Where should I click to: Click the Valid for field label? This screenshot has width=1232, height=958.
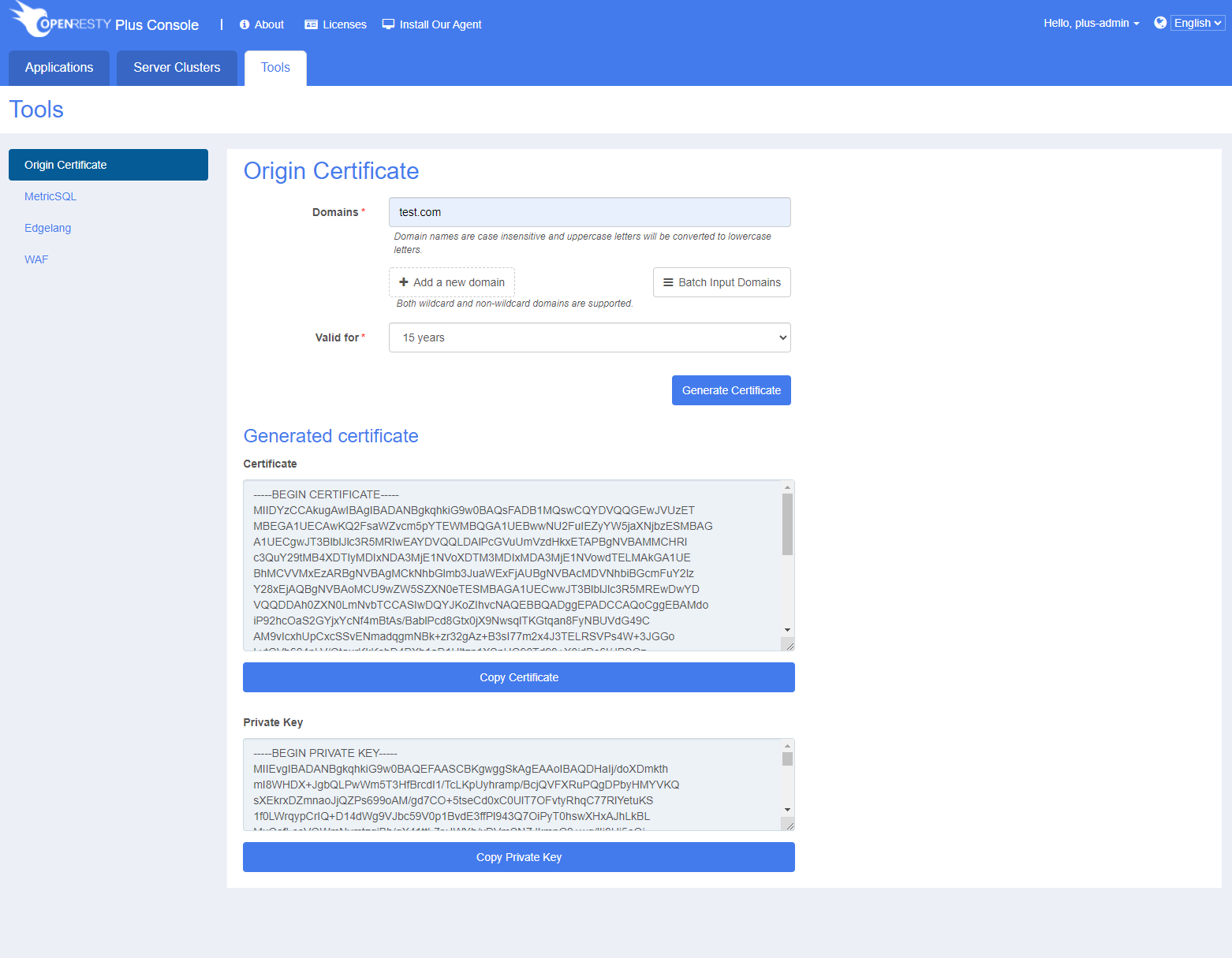pyautogui.click(x=337, y=337)
